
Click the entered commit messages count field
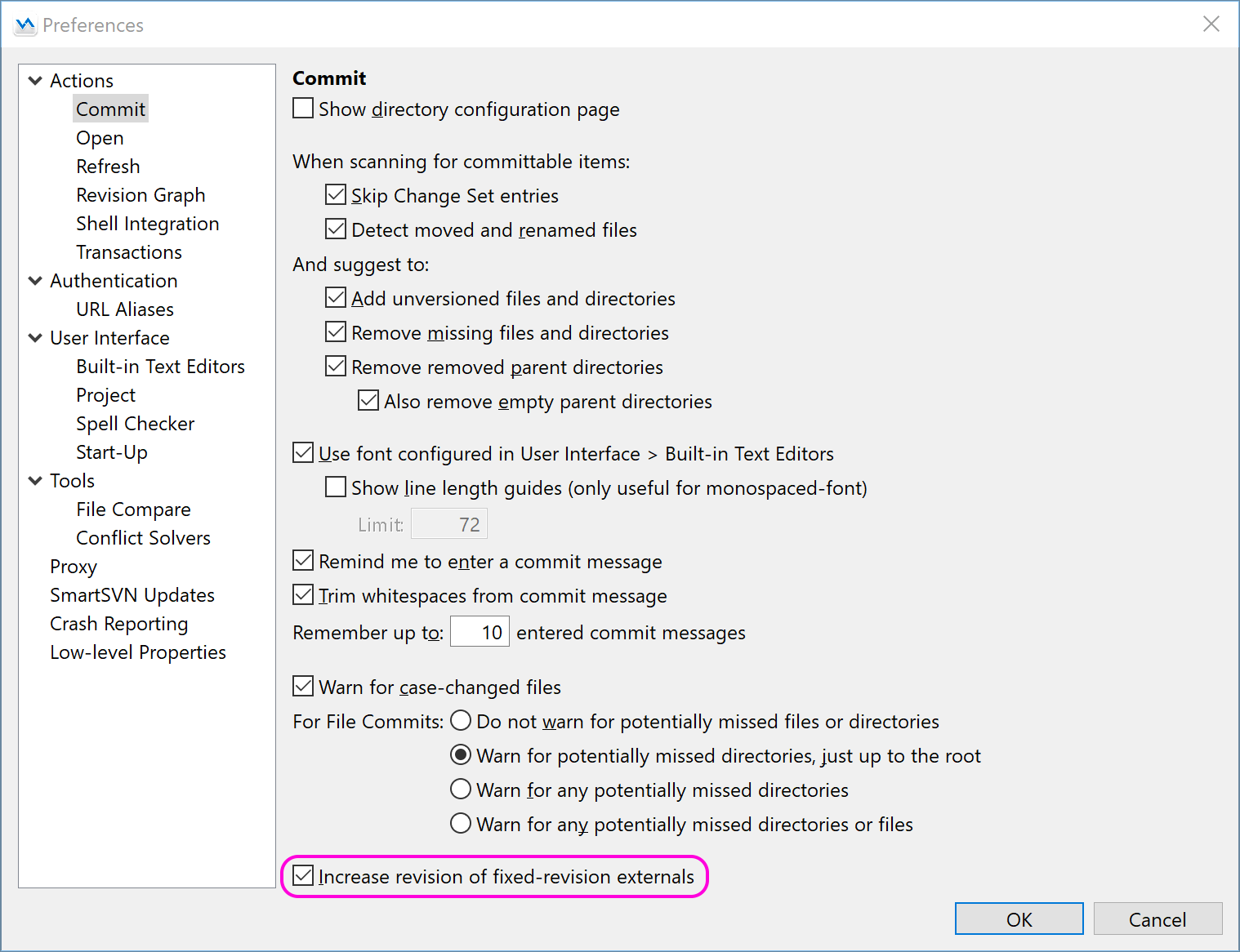point(479,631)
